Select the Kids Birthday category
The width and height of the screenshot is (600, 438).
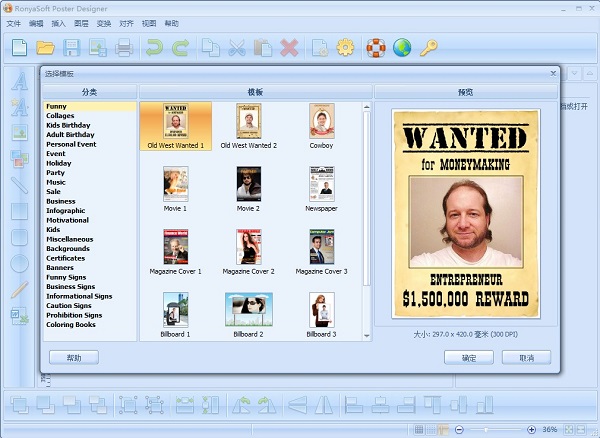[69, 125]
